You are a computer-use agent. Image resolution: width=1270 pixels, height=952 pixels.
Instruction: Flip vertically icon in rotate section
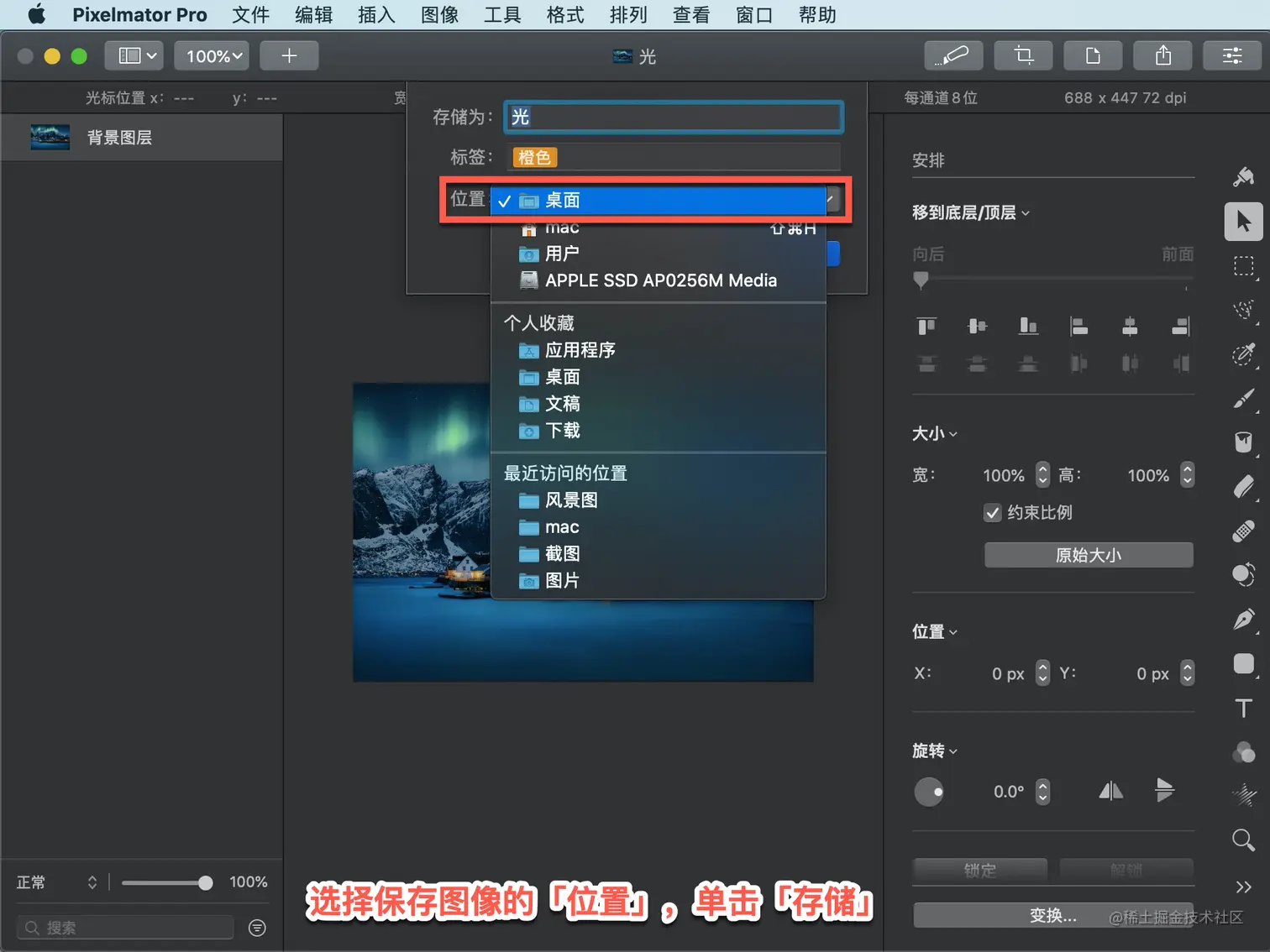point(1164,791)
